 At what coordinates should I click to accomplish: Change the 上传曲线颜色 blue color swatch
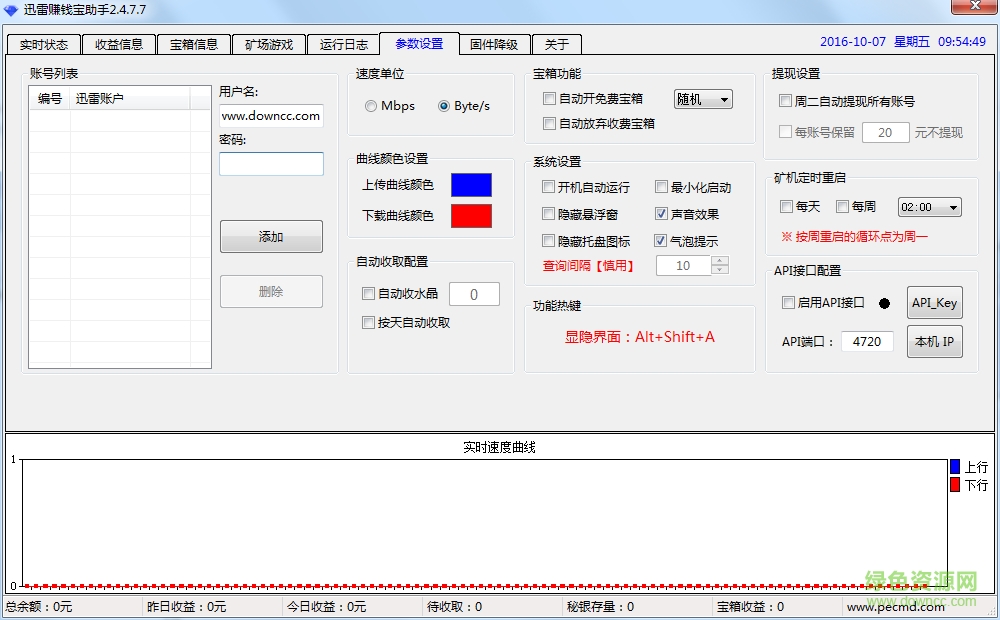(x=471, y=185)
